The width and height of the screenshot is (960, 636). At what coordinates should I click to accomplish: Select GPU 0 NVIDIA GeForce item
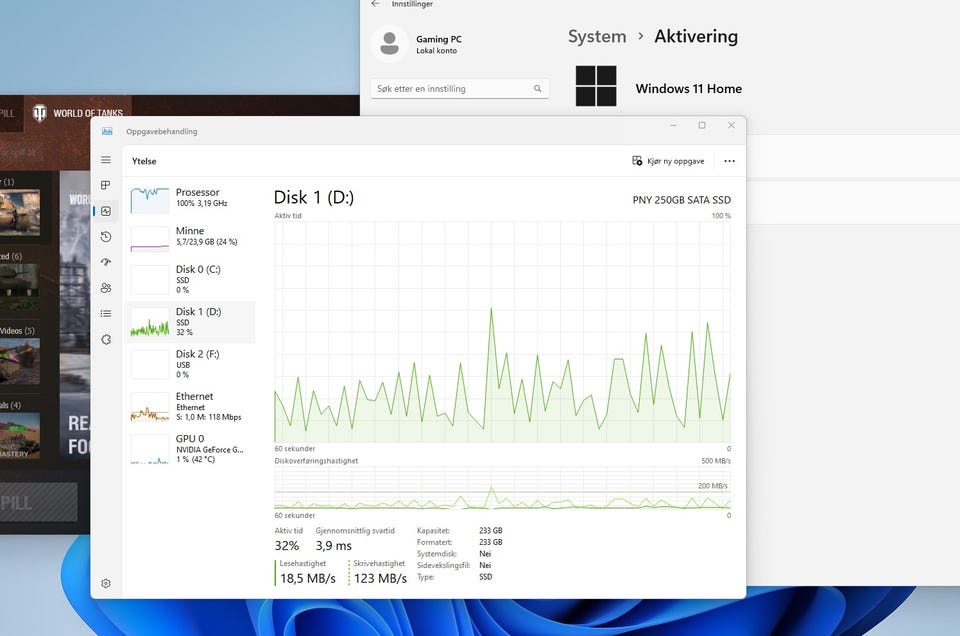189,449
